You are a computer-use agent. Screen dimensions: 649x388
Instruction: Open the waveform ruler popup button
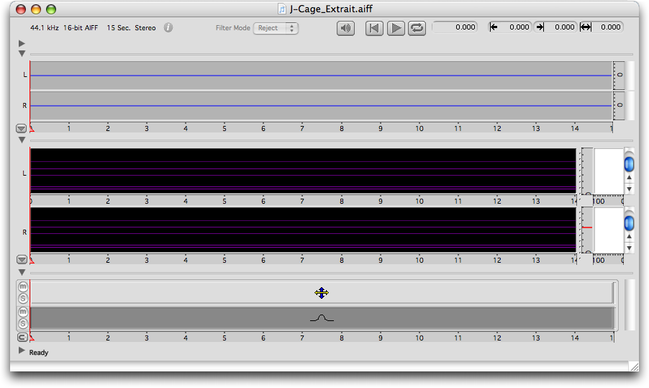22,128
